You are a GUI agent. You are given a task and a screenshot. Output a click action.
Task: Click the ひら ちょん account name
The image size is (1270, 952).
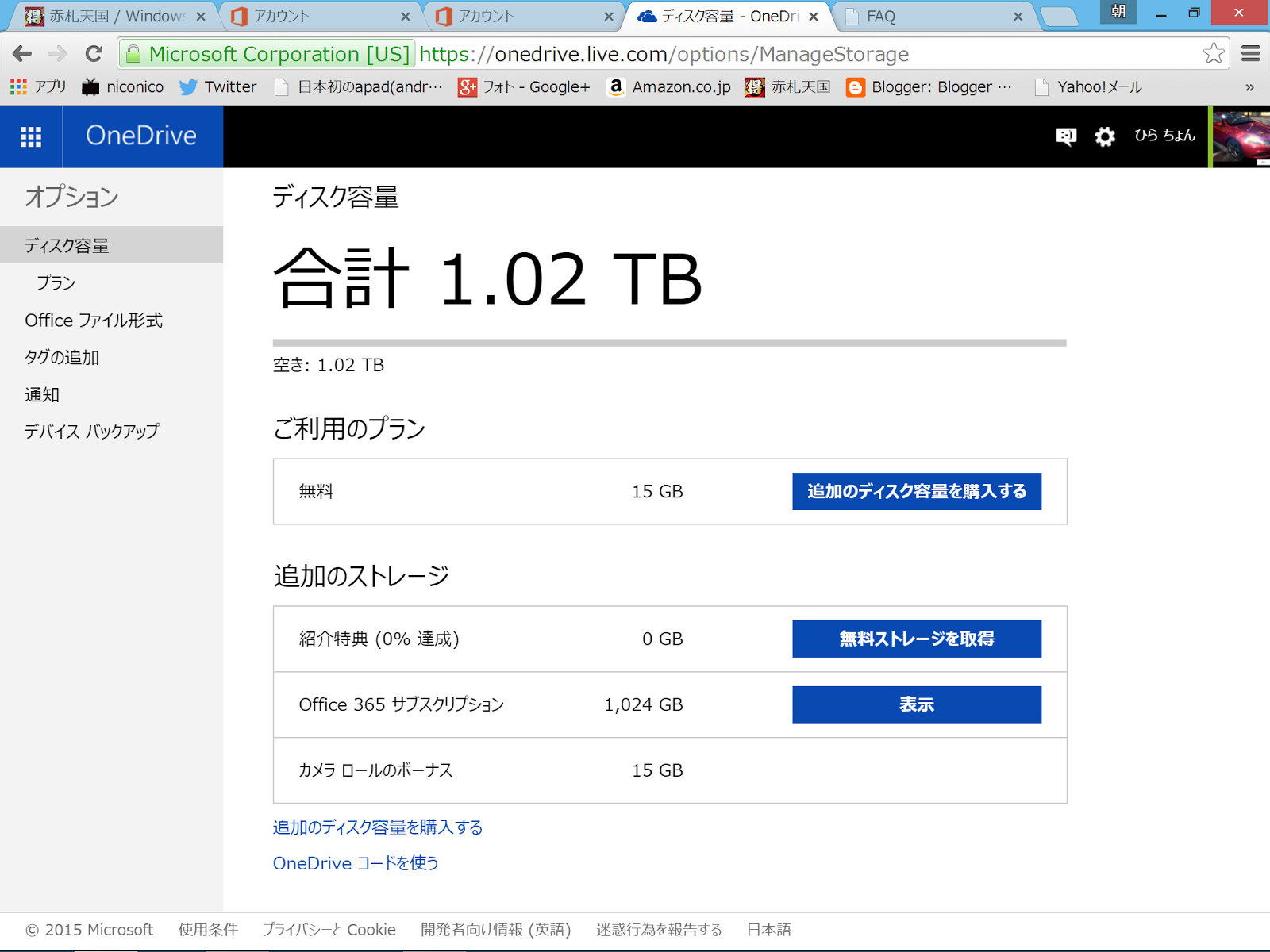(x=1164, y=136)
